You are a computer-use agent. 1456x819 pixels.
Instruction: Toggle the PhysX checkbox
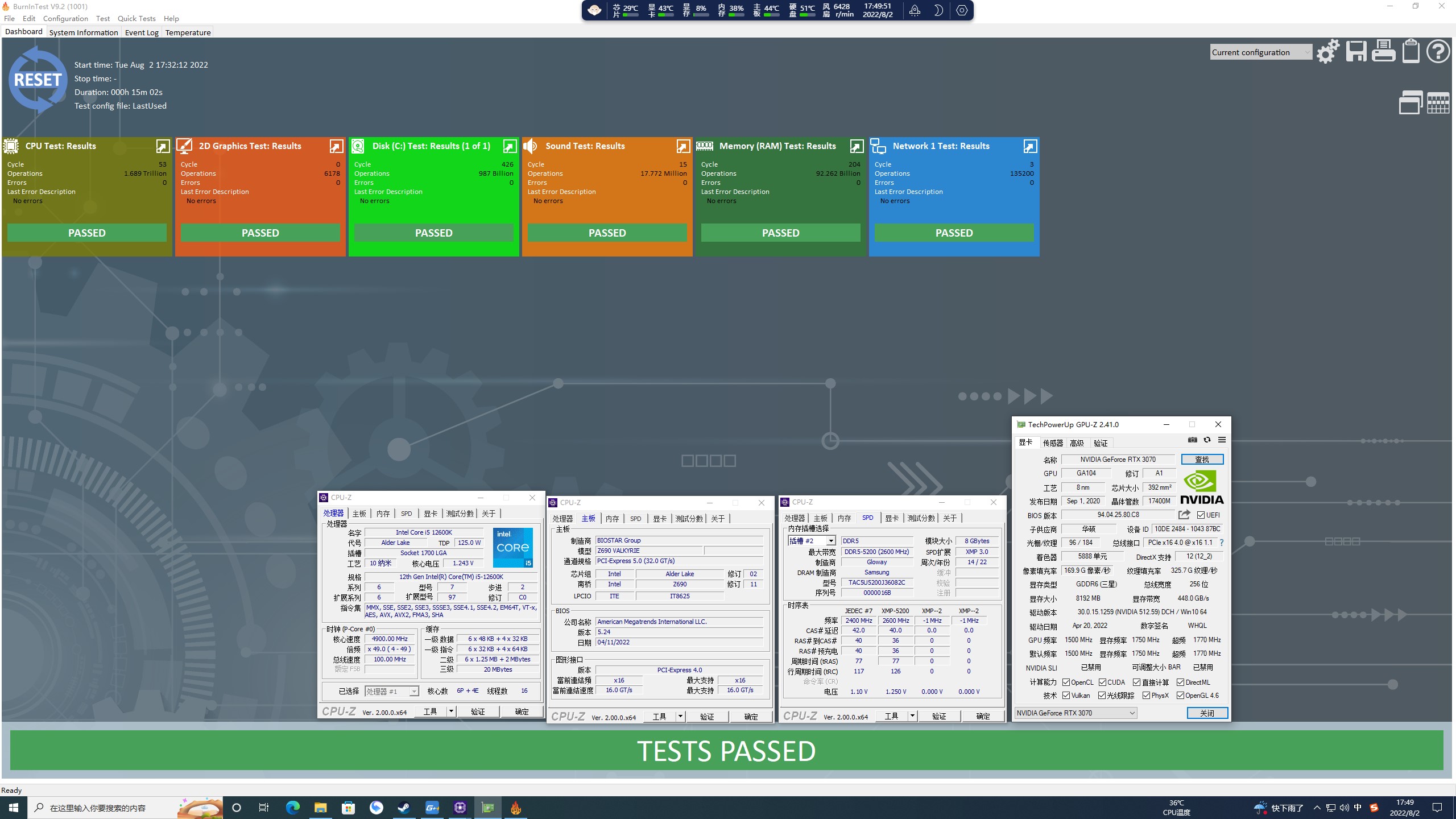pyautogui.click(x=1147, y=696)
